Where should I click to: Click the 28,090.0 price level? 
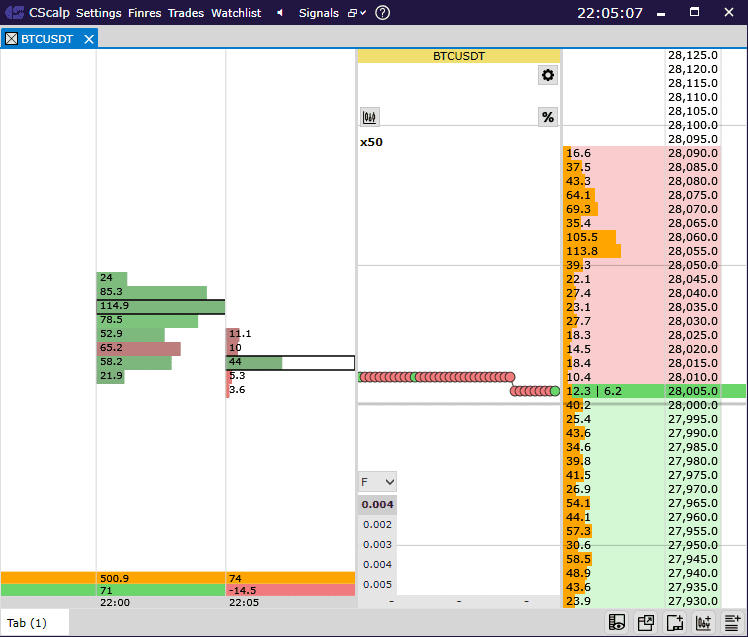coord(693,153)
